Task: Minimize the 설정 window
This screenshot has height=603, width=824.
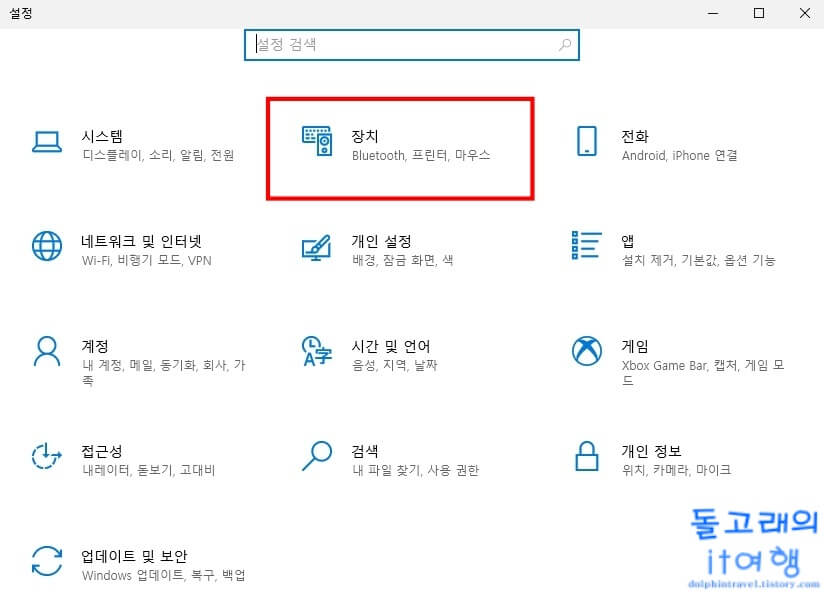Action: 713,13
